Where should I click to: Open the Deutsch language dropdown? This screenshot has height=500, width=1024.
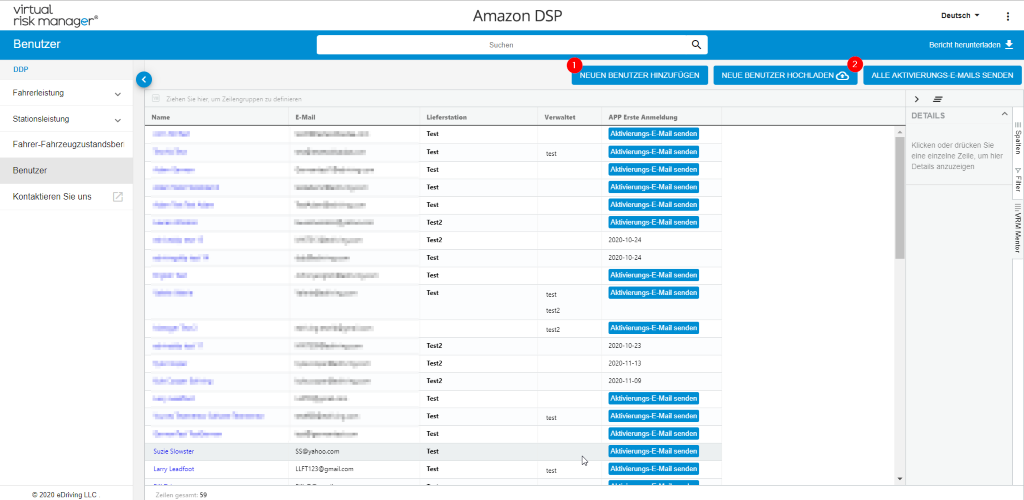960,15
